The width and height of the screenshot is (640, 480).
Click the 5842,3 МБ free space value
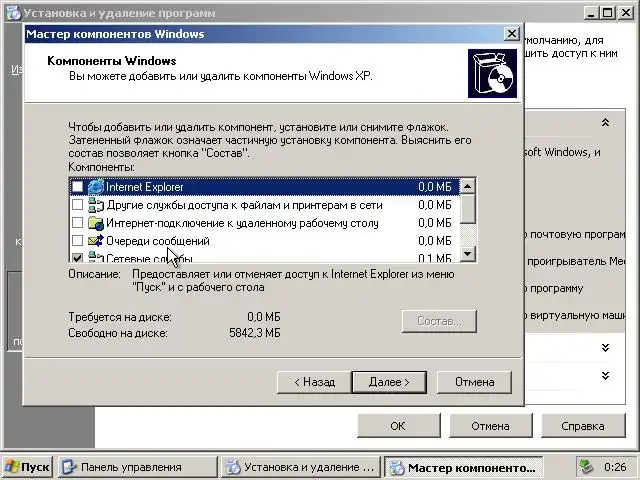coord(255,333)
